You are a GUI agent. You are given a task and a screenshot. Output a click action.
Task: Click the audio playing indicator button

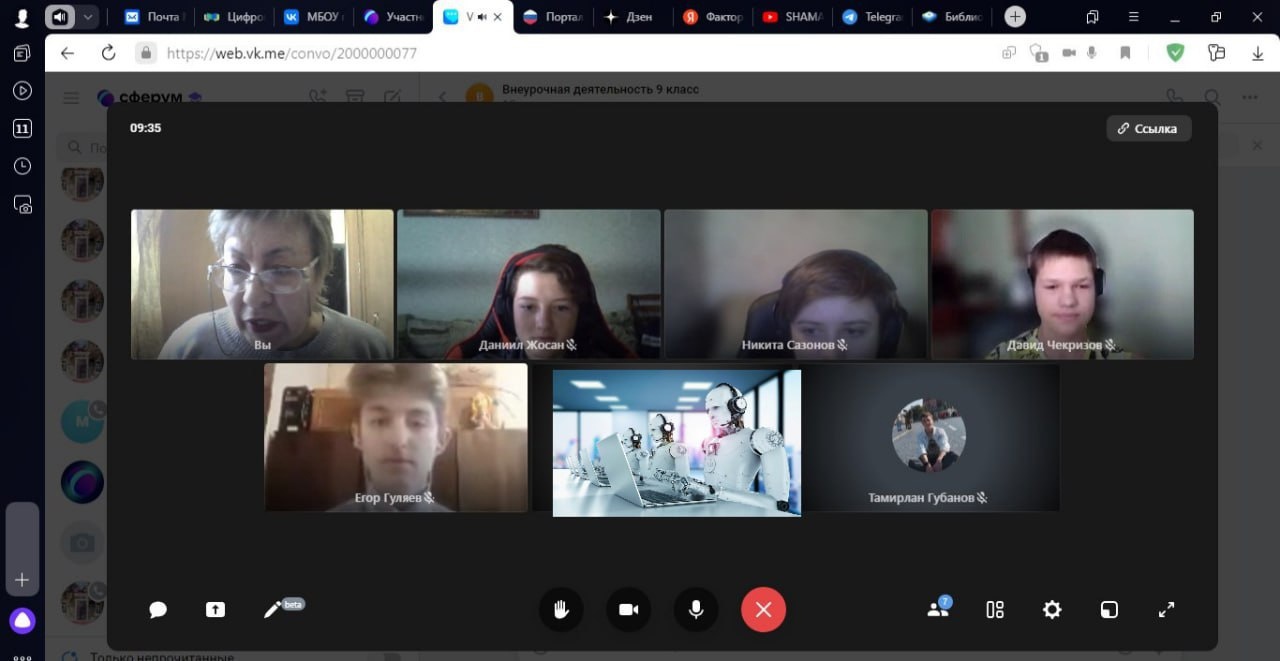(x=60, y=17)
